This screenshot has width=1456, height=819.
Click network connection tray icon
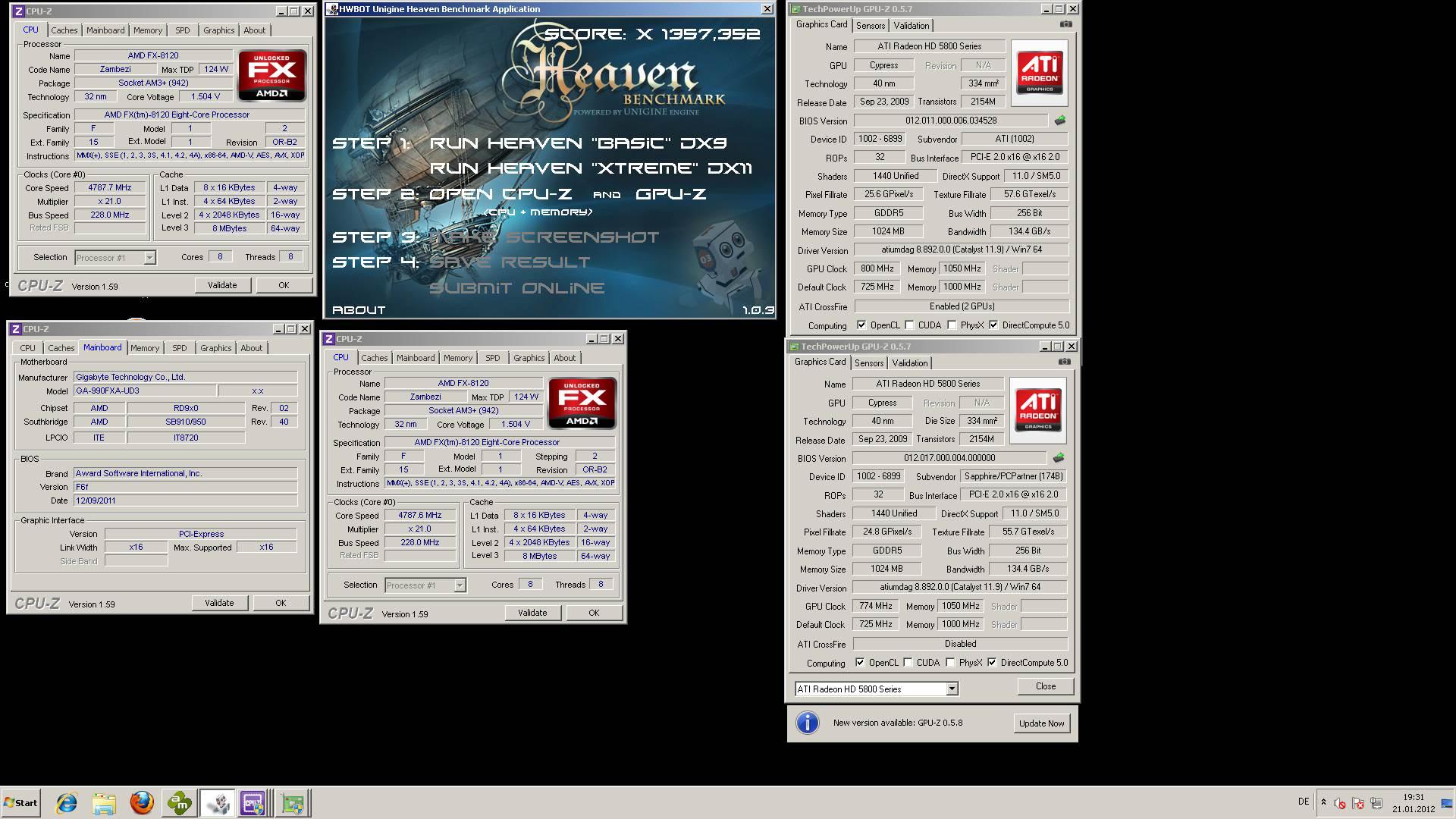pyautogui.click(x=1376, y=803)
